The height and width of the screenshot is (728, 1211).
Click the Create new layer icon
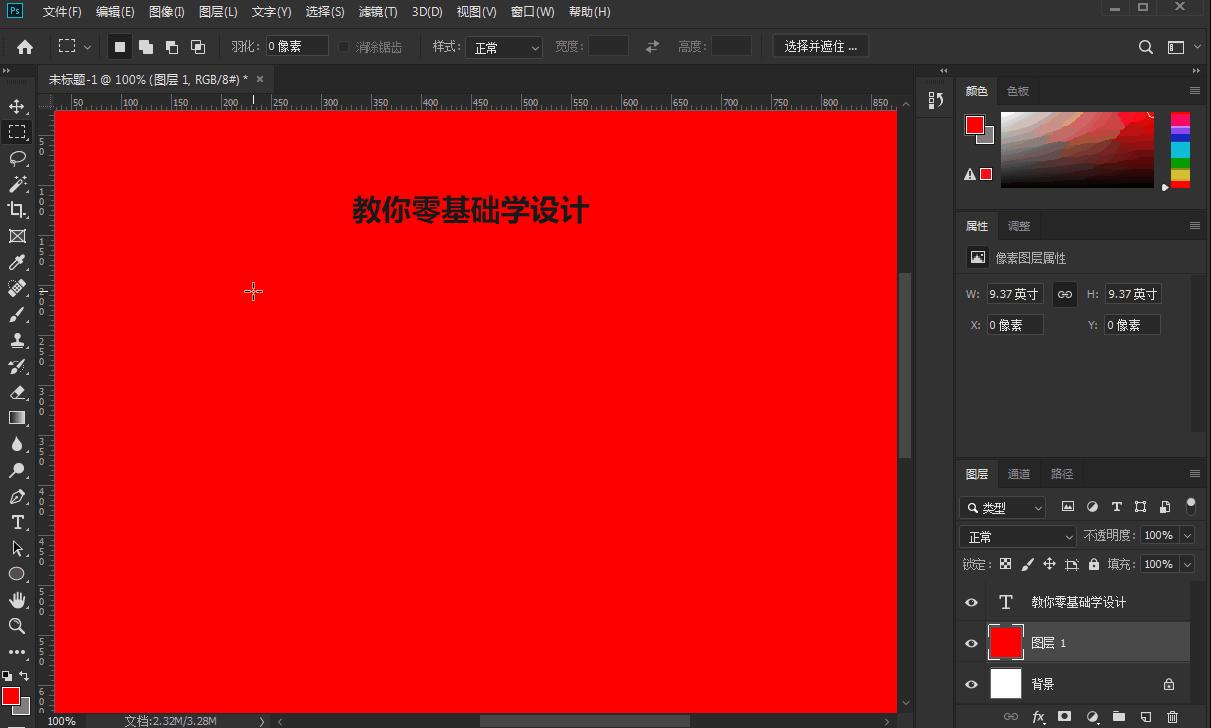[1145, 717]
